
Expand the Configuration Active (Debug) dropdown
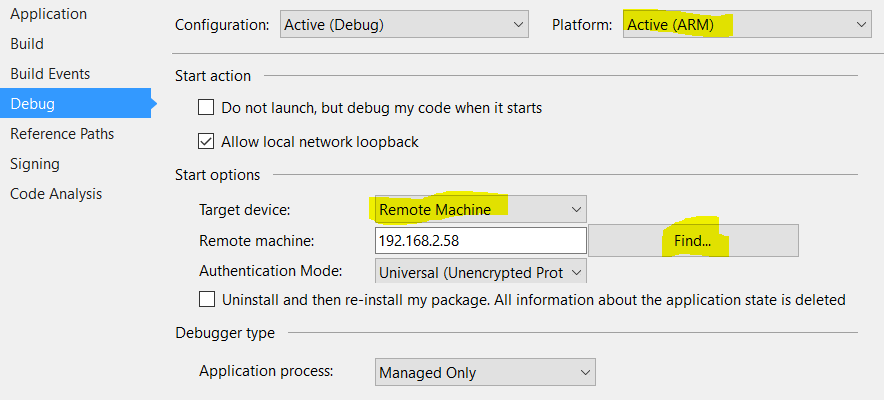[404, 25]
